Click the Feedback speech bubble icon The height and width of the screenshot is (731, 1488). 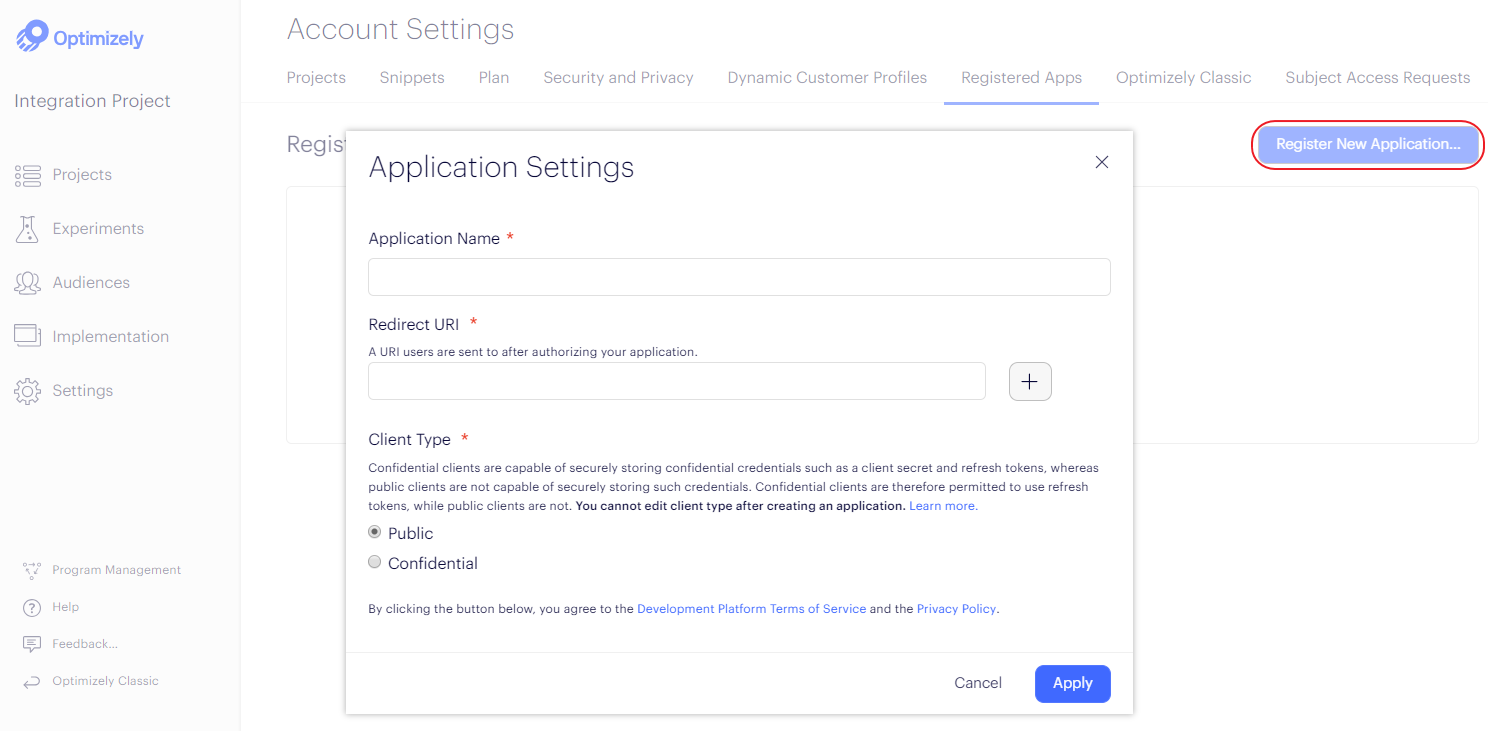(x=32, y=644)
